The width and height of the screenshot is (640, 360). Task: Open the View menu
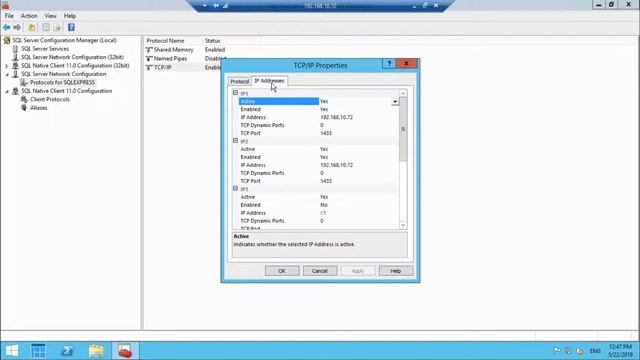51,16
